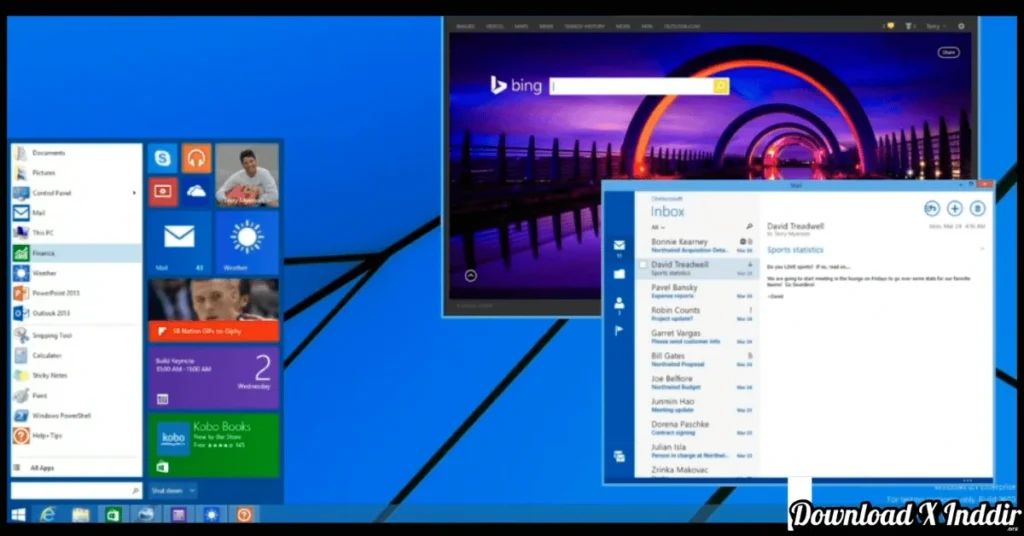Open the Help+Tips icon on the taskbar
Viewport: 1024px width, 536px height.
[x=244, y=514]
